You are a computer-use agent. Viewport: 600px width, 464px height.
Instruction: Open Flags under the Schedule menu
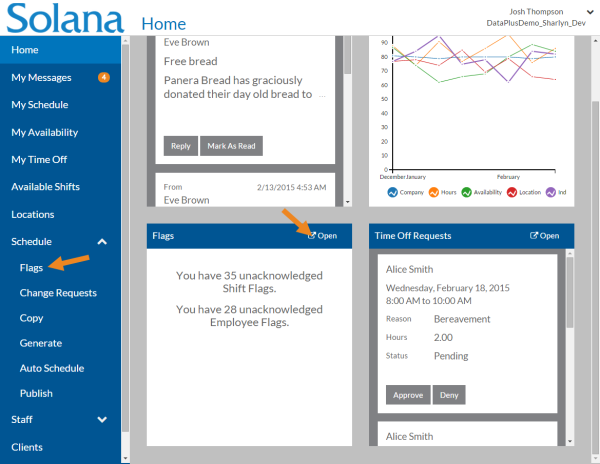coord(31,267)
